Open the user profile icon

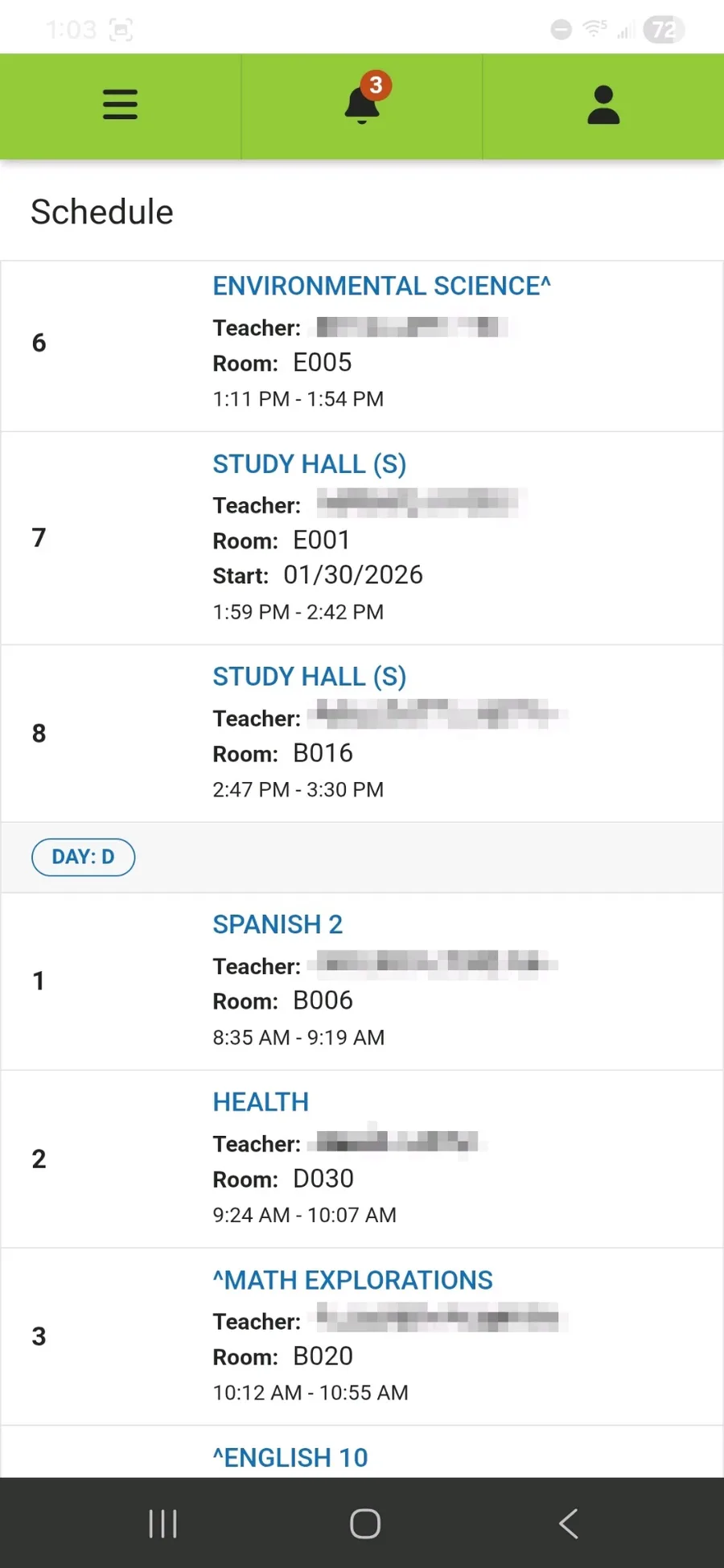tap(603, 105)
